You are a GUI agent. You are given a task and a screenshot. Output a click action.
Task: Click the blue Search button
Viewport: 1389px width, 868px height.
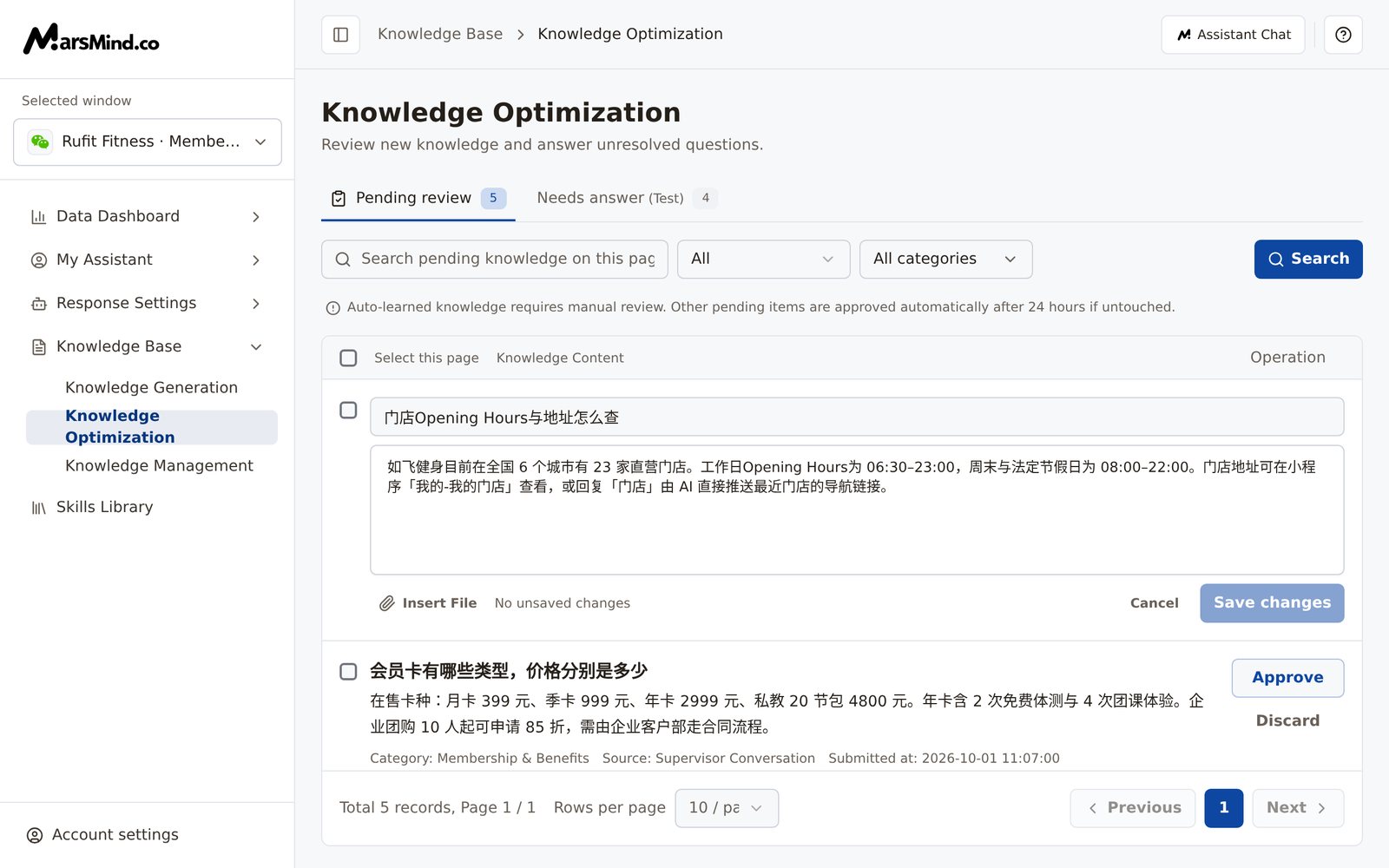tap(1308, 260)
